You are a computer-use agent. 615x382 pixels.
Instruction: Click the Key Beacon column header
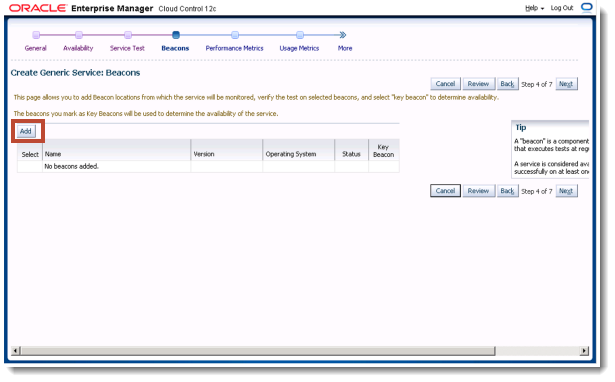point(384,151)
